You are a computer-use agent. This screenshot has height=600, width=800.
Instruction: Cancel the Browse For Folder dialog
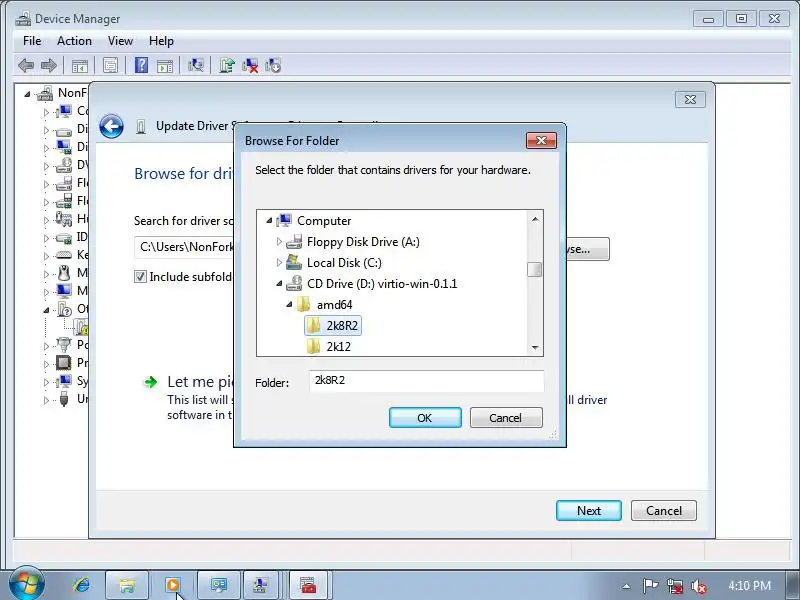pos(506,418)
